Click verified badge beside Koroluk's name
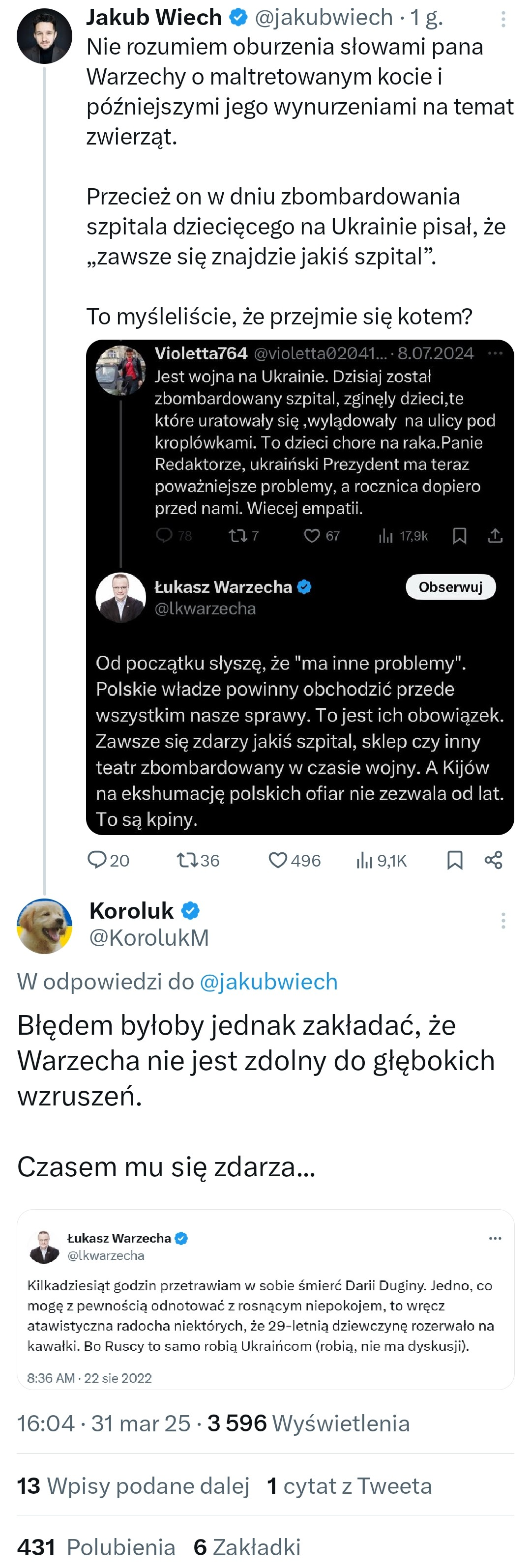This screenshot has width=531, height=1568. 191,911
